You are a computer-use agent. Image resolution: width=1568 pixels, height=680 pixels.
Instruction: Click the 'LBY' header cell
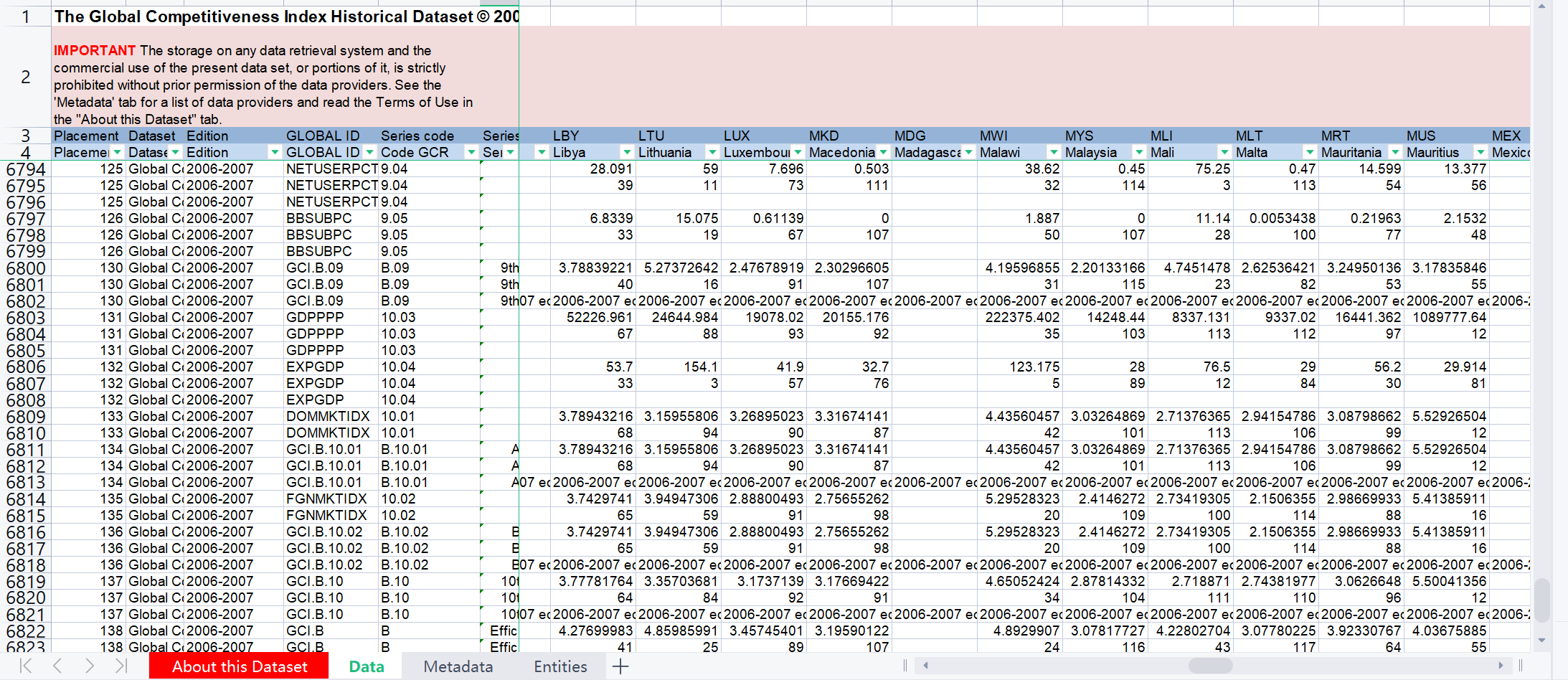[592, 136]
